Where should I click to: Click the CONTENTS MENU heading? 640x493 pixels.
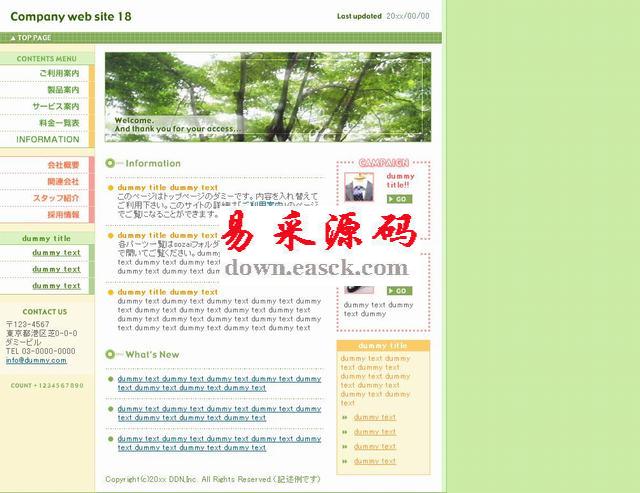47,59
